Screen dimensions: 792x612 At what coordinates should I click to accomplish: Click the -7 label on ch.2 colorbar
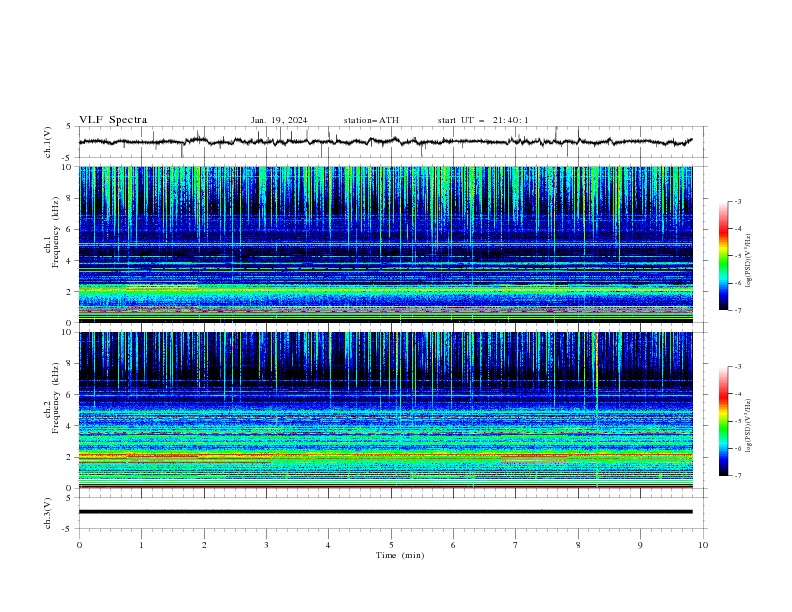pyautogui.click(x=738, y=475)
